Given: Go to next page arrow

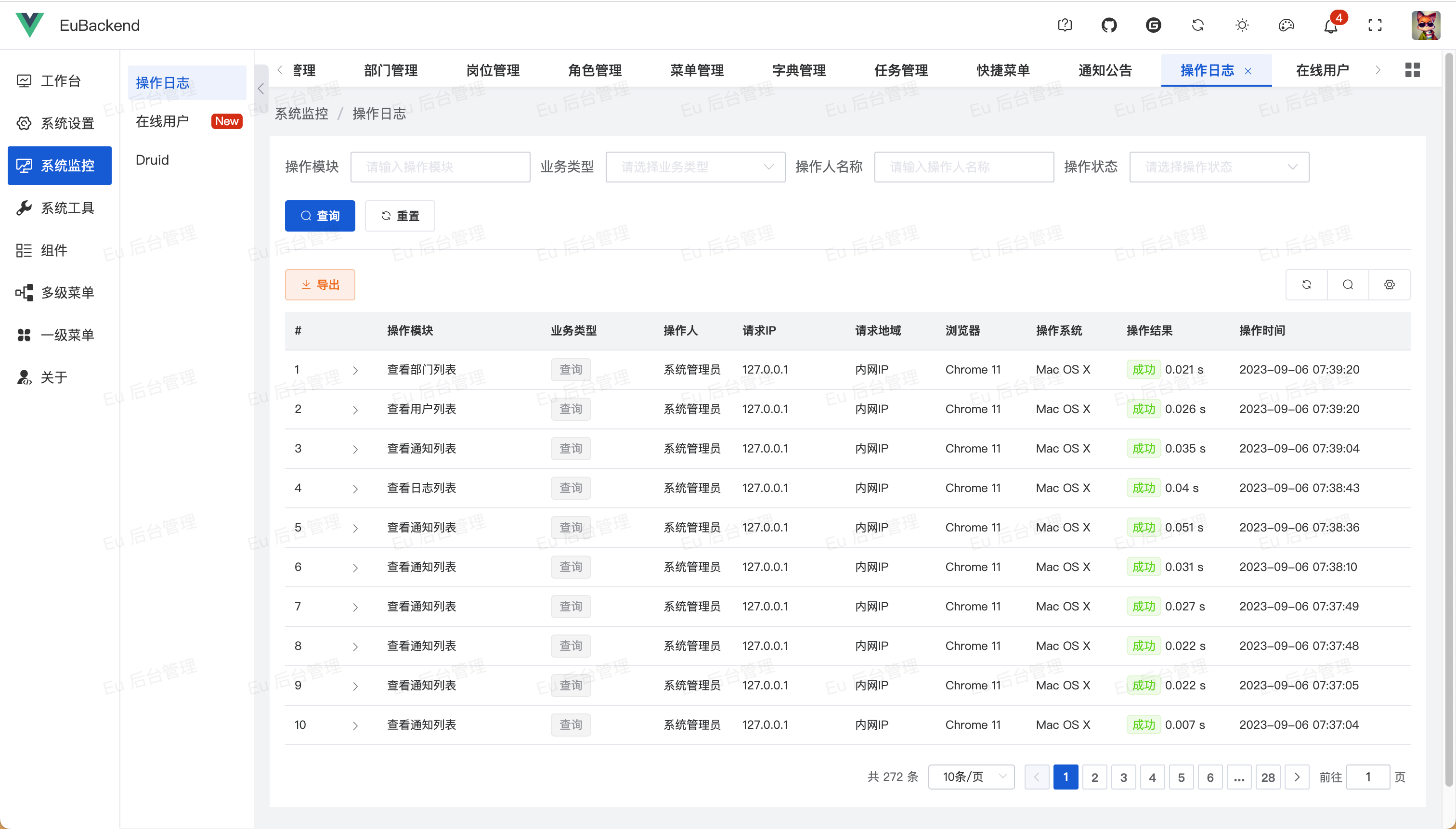Looking at the screenshot, I should pos(1297,777).
